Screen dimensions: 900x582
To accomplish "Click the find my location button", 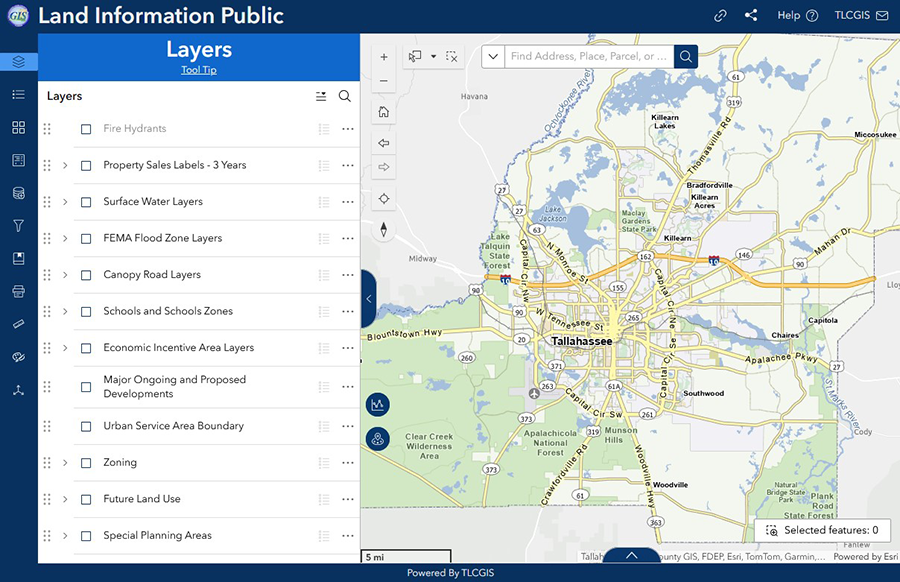I will tap(384, 199).
